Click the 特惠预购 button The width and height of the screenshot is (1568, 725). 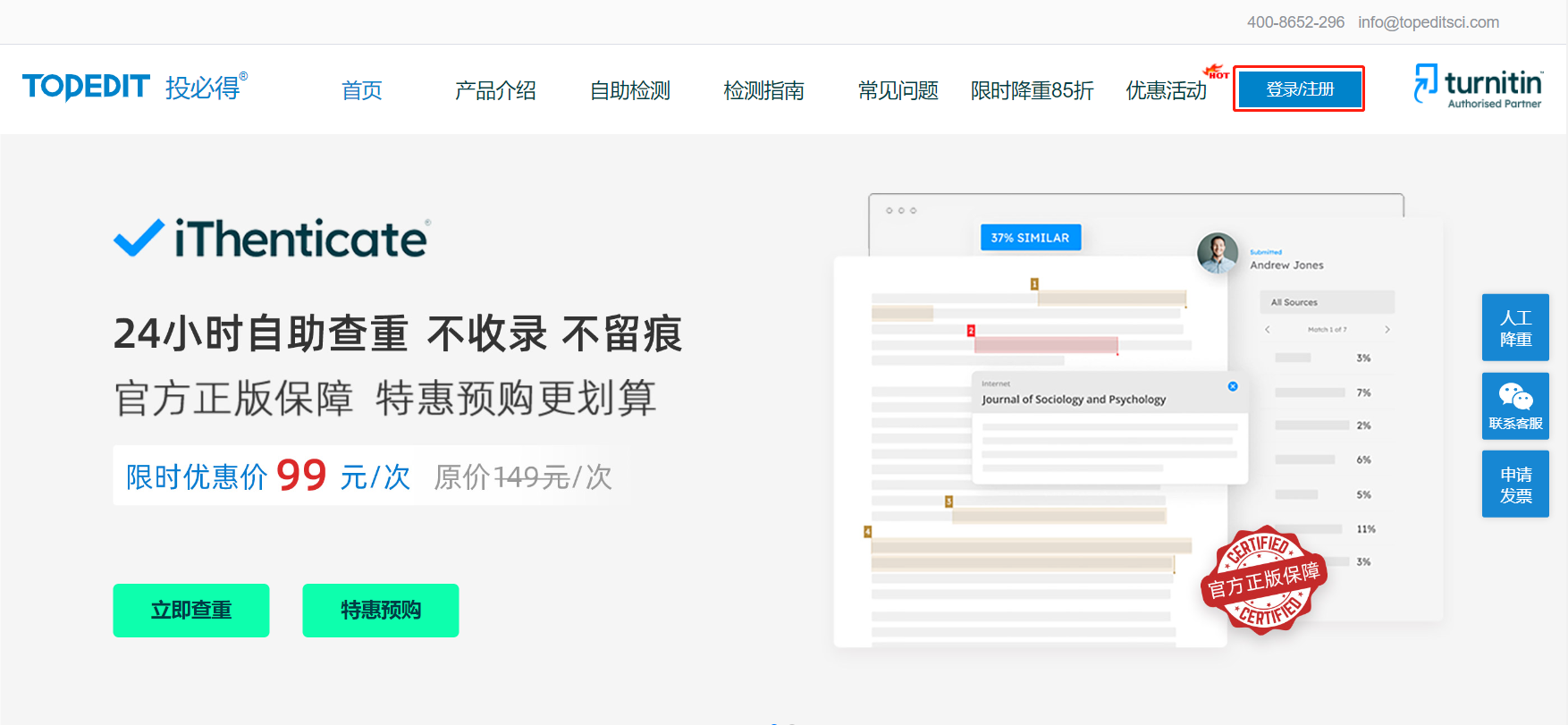(381, 611)
